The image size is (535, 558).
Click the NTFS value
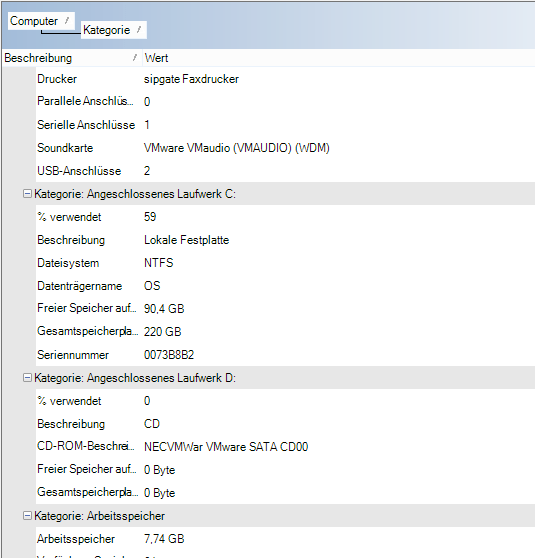click(x=158, y=263)
